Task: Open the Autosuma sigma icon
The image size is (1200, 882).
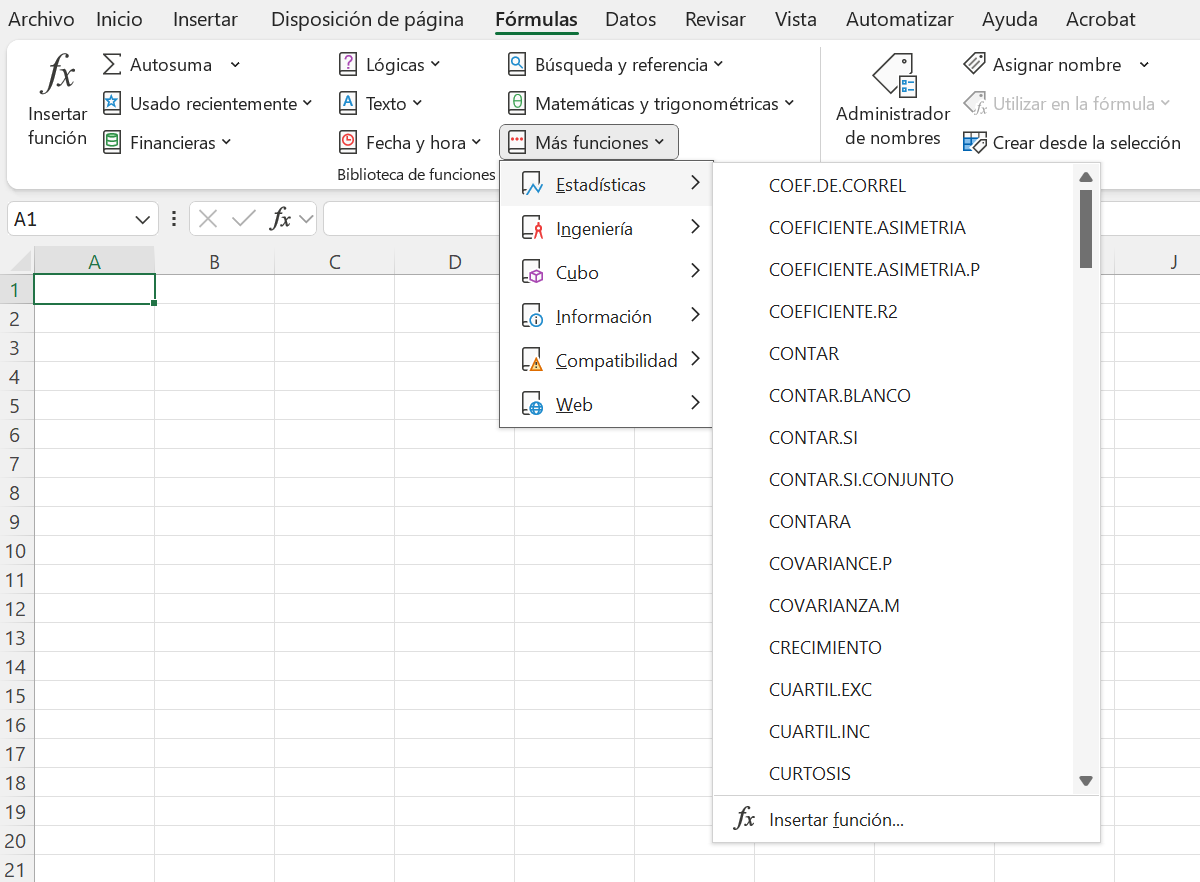Action: (x=112, y=65)
